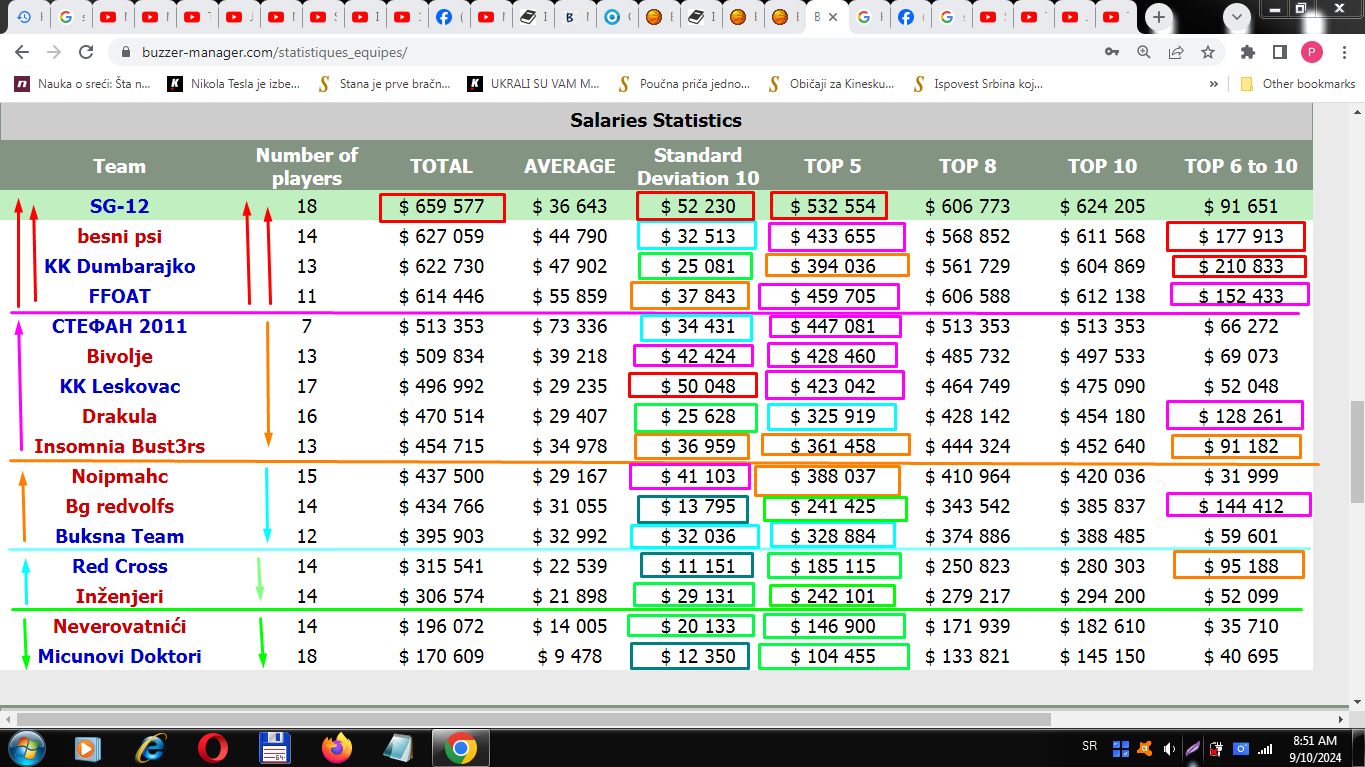1365x767 pixels.
Task: Click the Team column header
Action: point(119,166)
